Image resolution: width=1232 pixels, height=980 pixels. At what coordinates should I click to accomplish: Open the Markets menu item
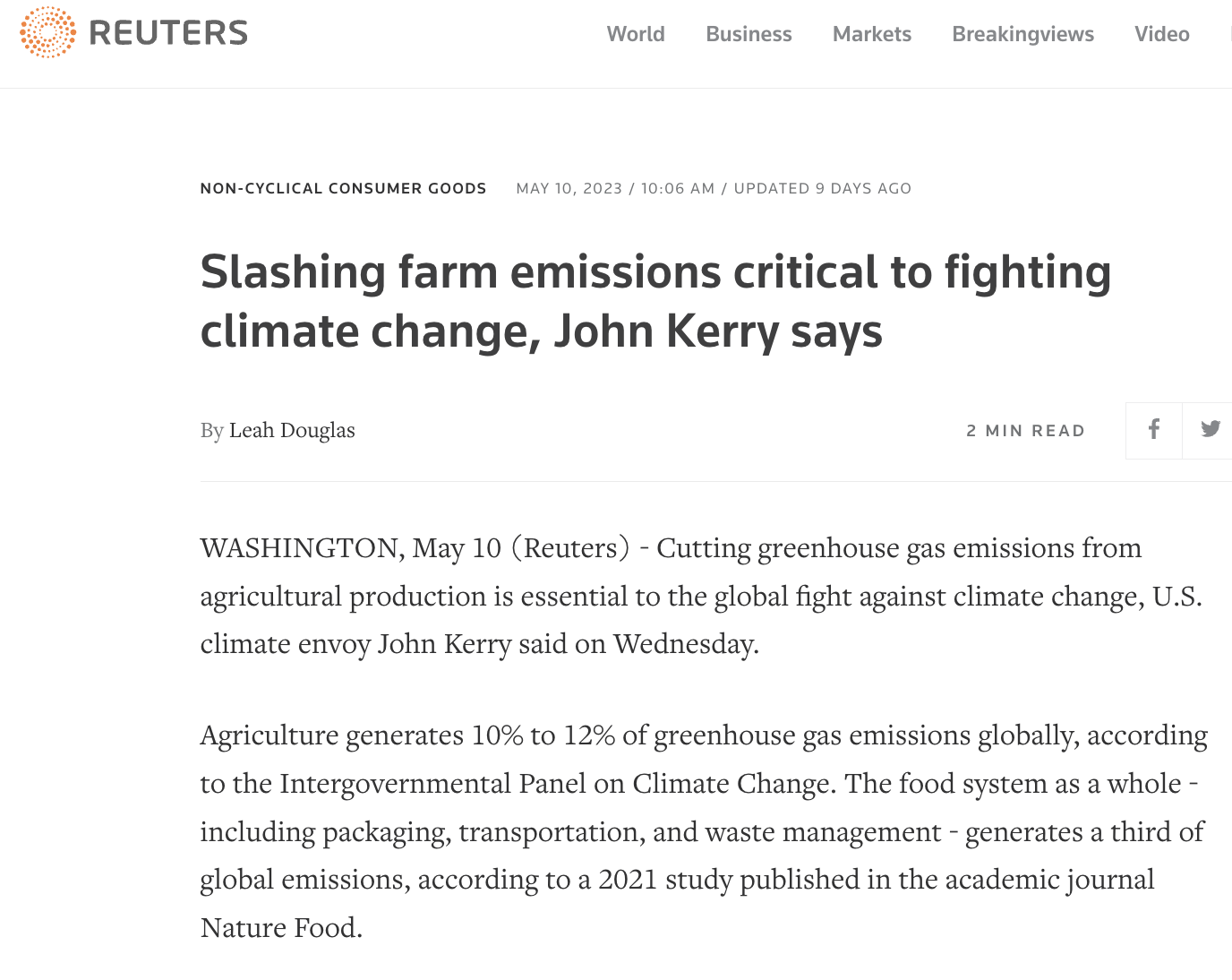coord(871,34)
